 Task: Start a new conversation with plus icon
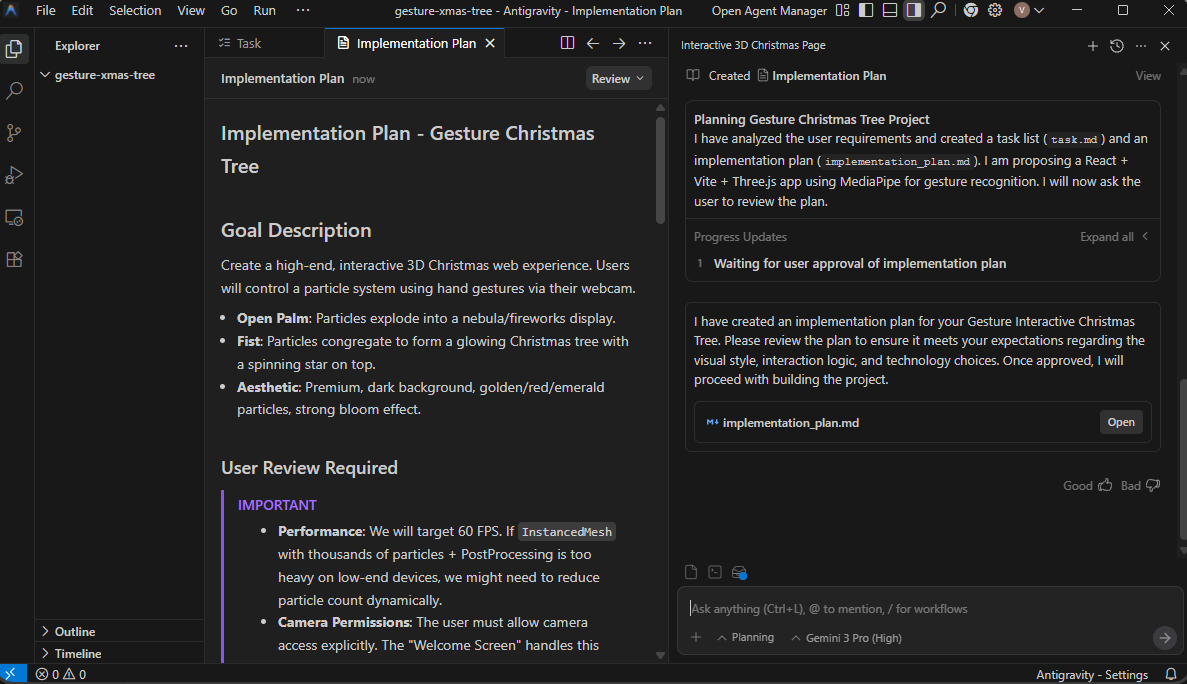click(1092, 46)
